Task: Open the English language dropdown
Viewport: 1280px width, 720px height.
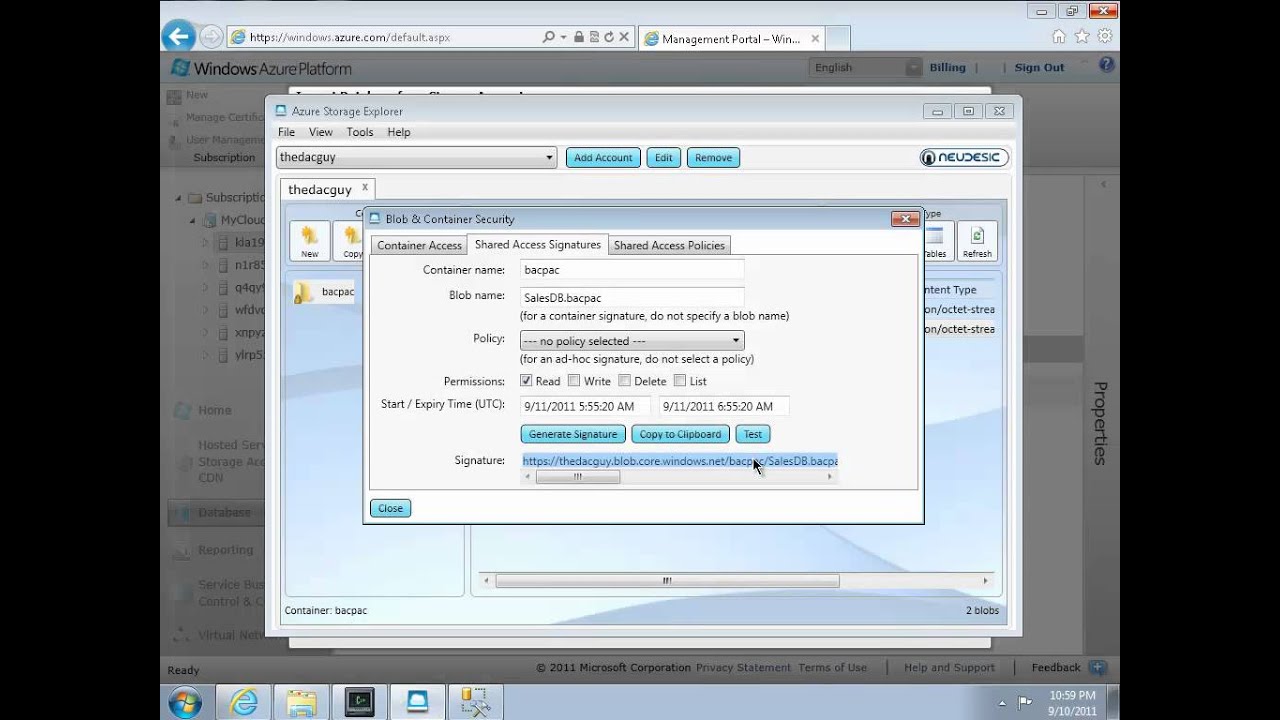Action: (x=866, y=67)
